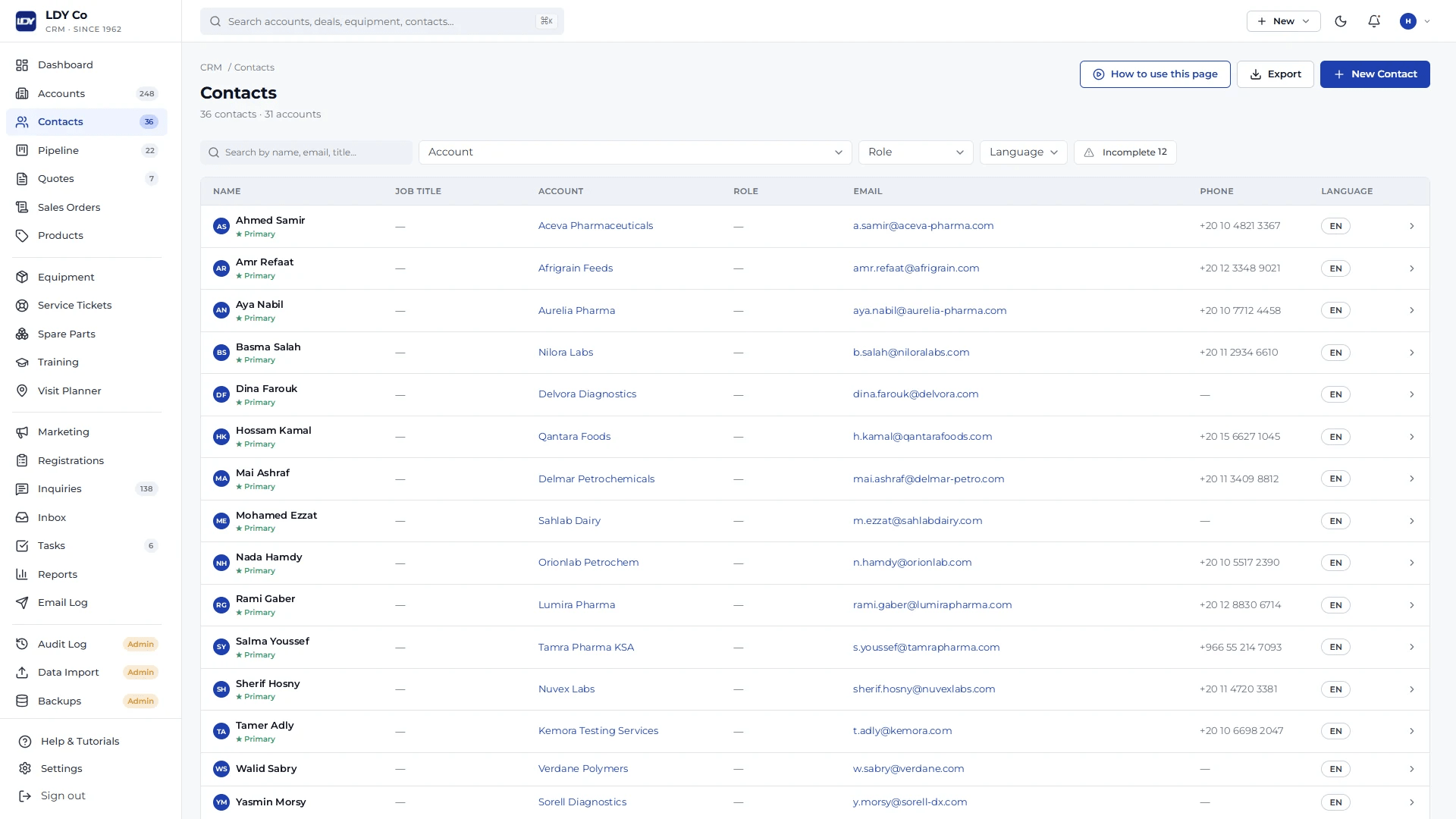Click the Export button

pos(1275,74)
